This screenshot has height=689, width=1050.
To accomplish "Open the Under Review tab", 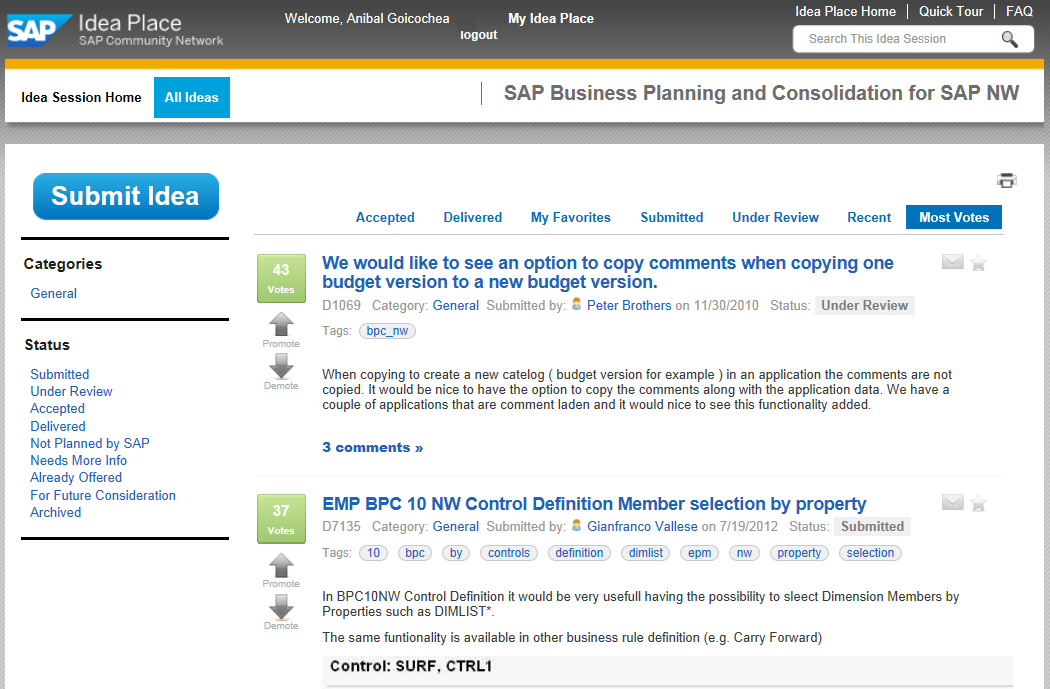I will 774,217.
